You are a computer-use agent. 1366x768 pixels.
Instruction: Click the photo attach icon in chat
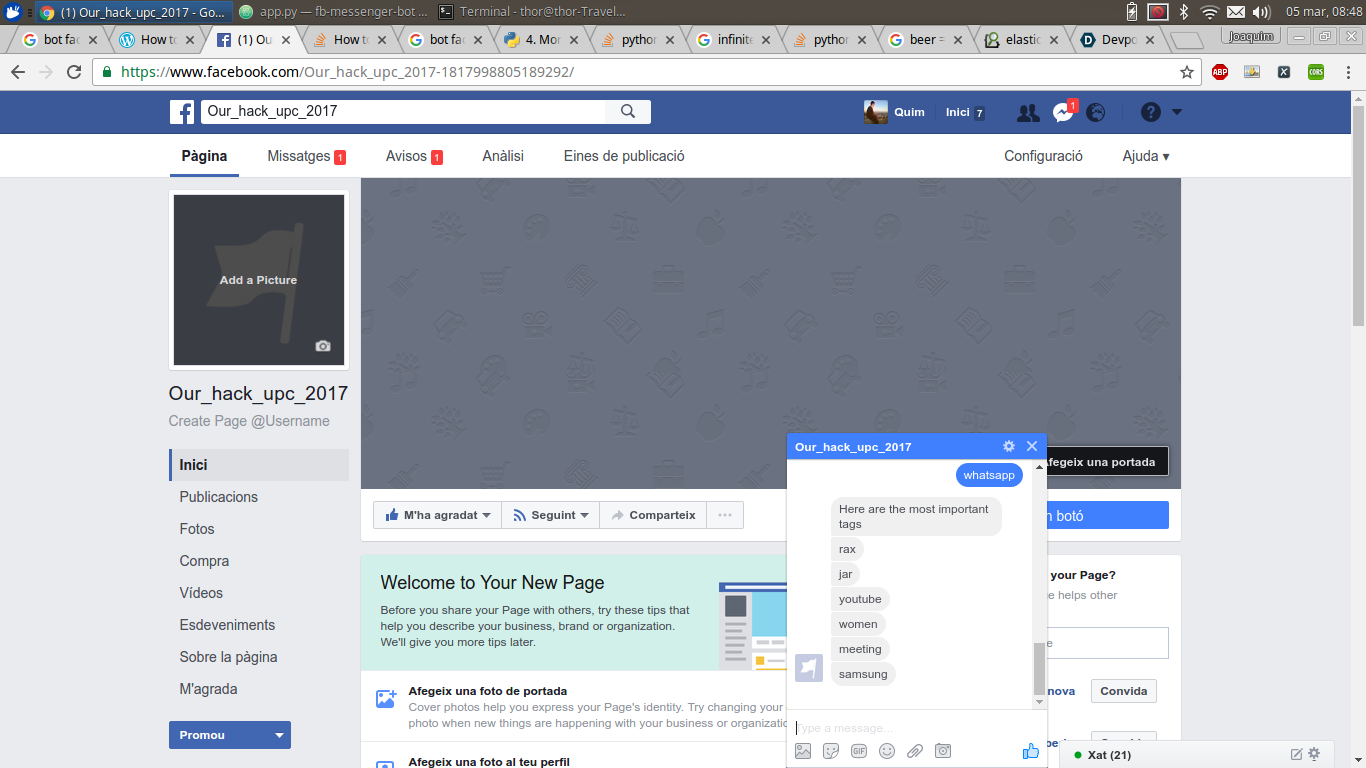tap(803, 751)
